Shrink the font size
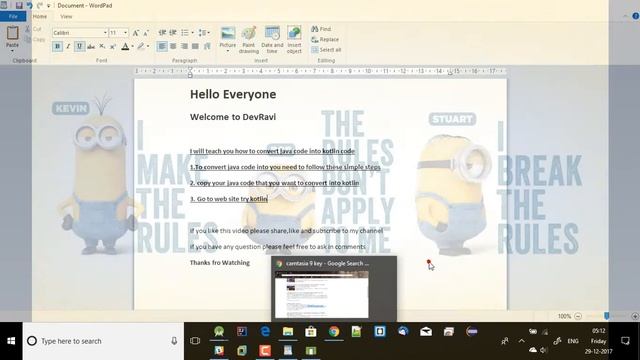640x360 pixels. coord(146,33)
